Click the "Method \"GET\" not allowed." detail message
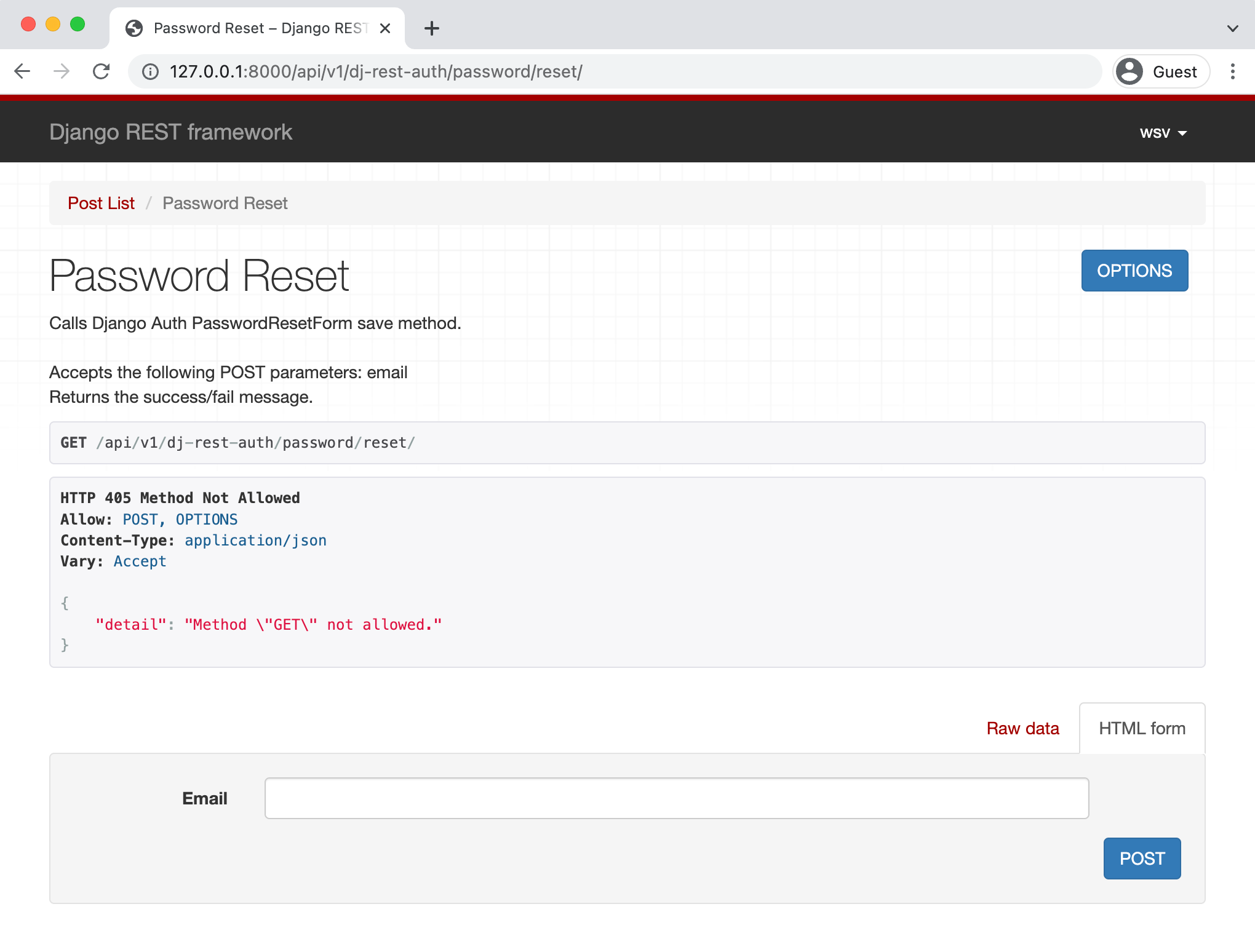 coord(313,624)
